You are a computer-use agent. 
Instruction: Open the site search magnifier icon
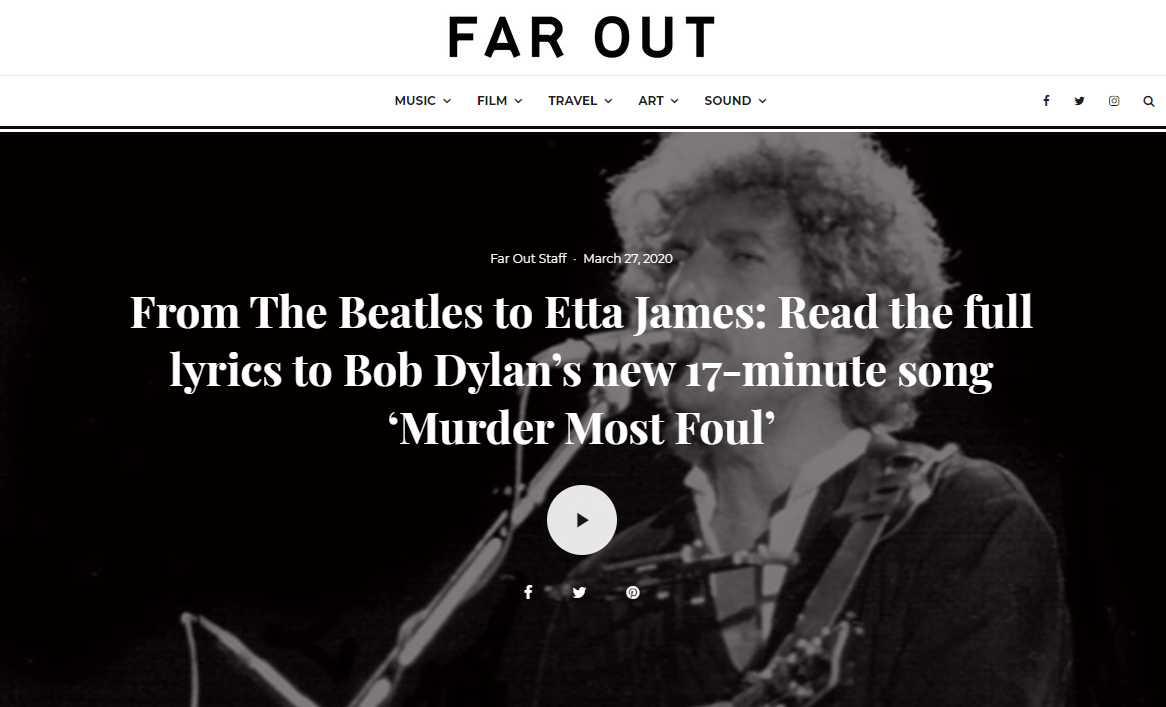click(x=1149, y=101)
